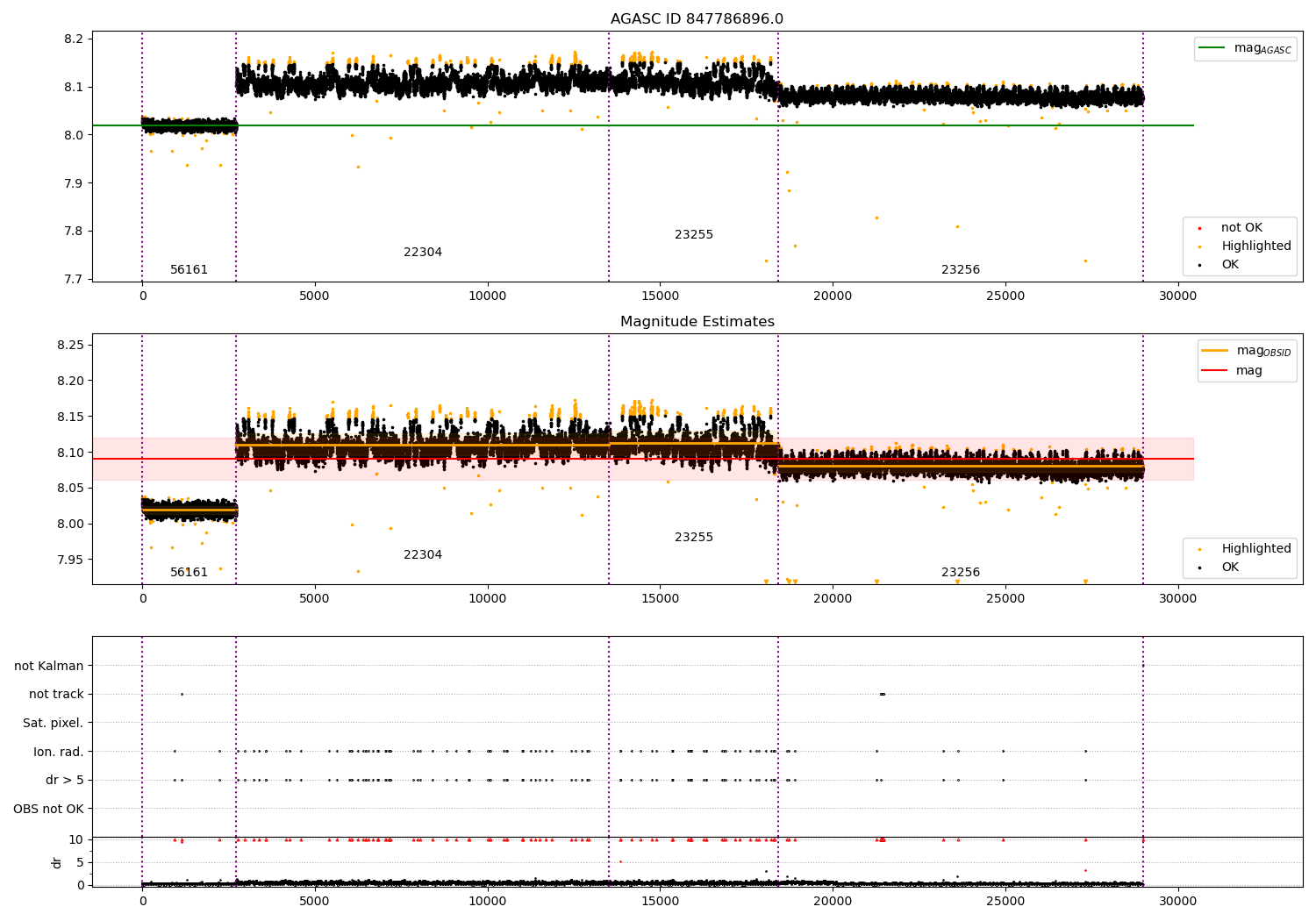Click x-axis tick 15000 on top plot

click(x=660, y=296)
